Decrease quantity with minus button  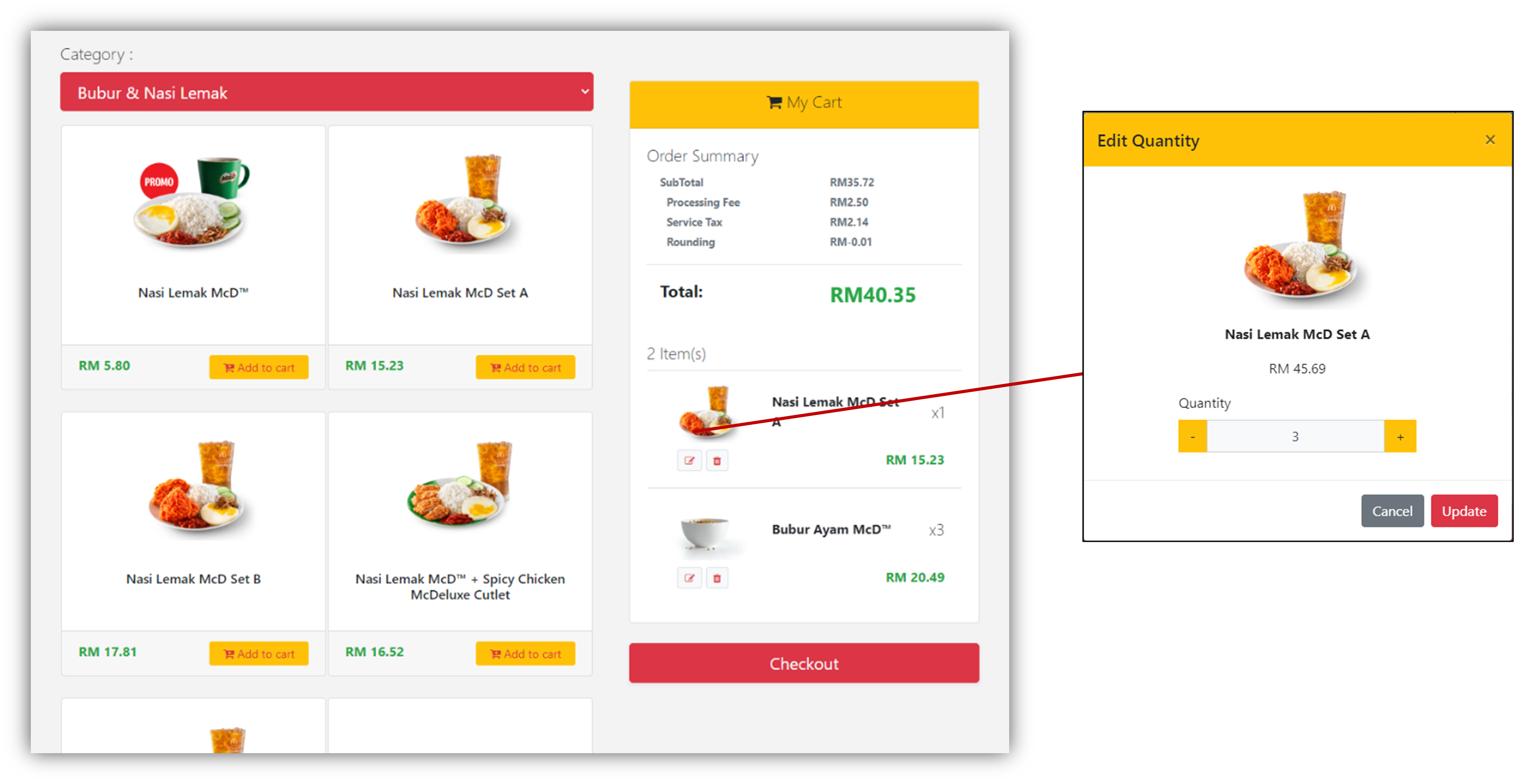(x=1192, y=436)
